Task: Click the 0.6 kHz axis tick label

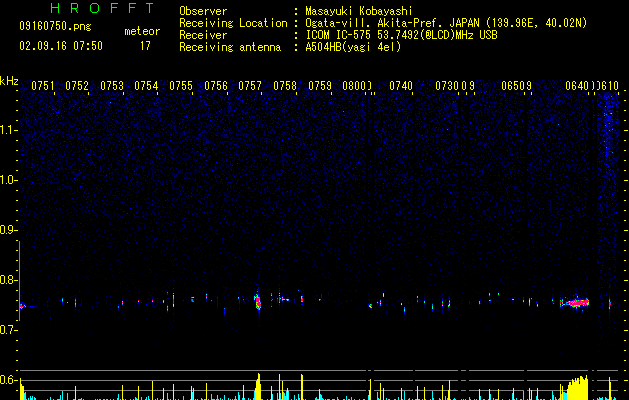Action: (x=8, y=380)
